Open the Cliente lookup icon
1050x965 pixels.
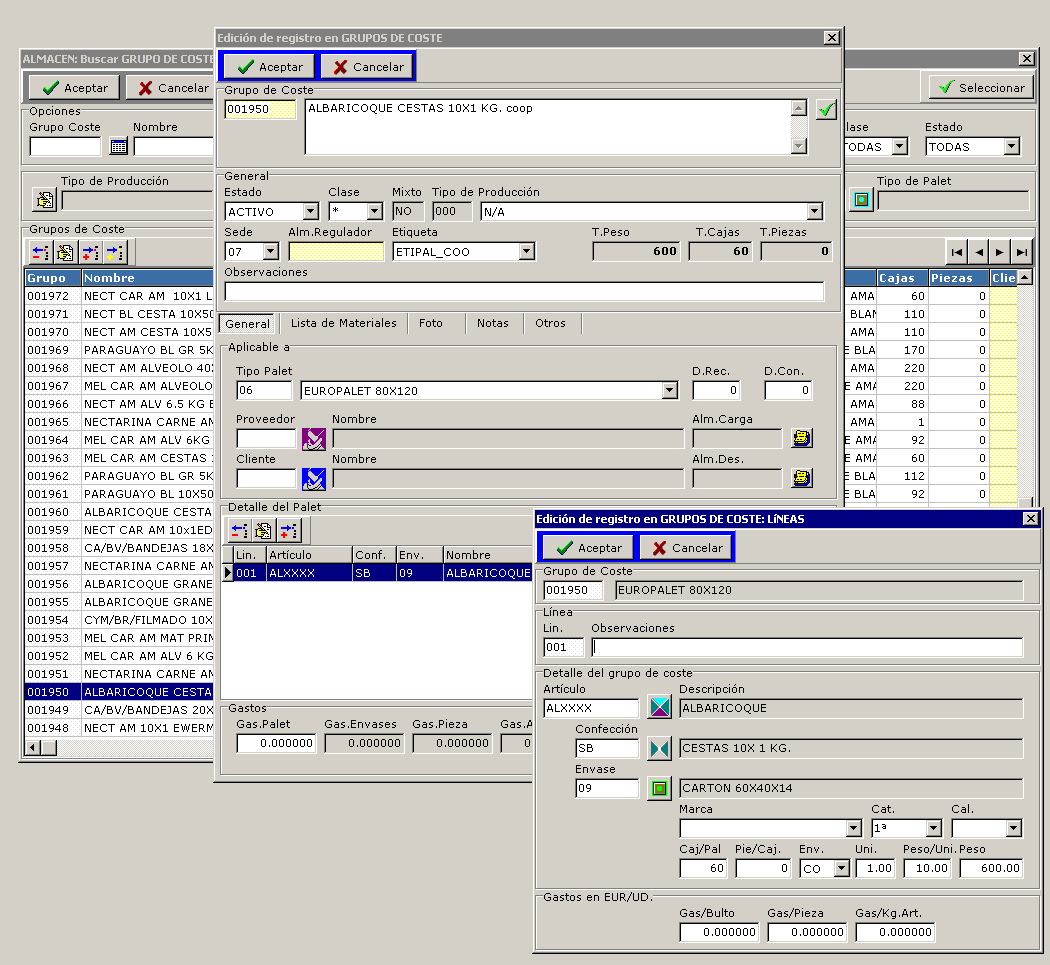(x=314, y=479)
